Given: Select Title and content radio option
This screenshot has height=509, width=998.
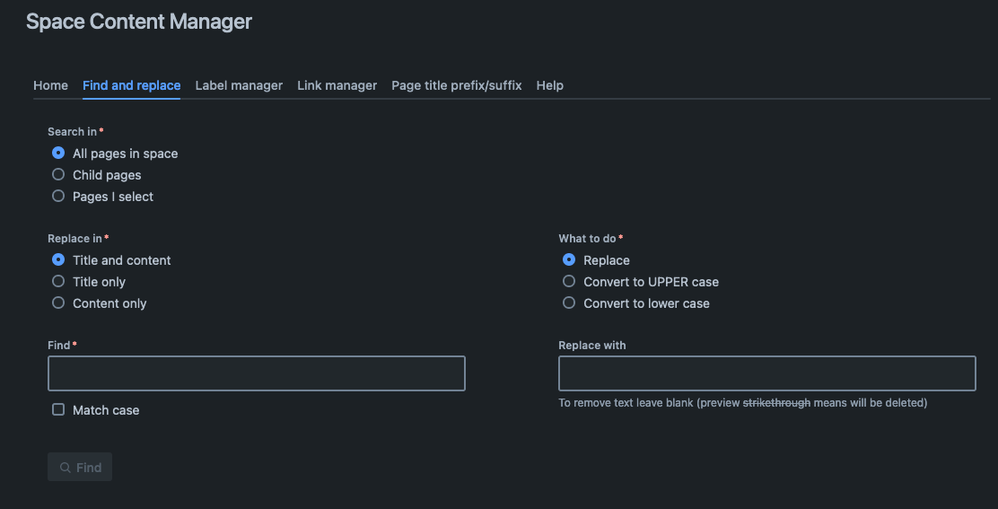Looking at the screenshot, I should coord(58,260).
